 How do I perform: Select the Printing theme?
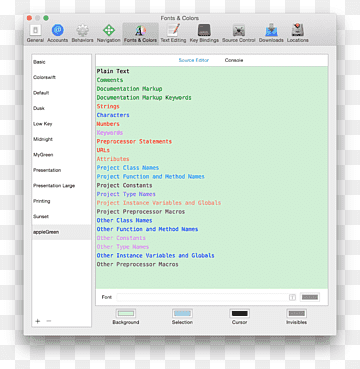[x=61, y=201]
